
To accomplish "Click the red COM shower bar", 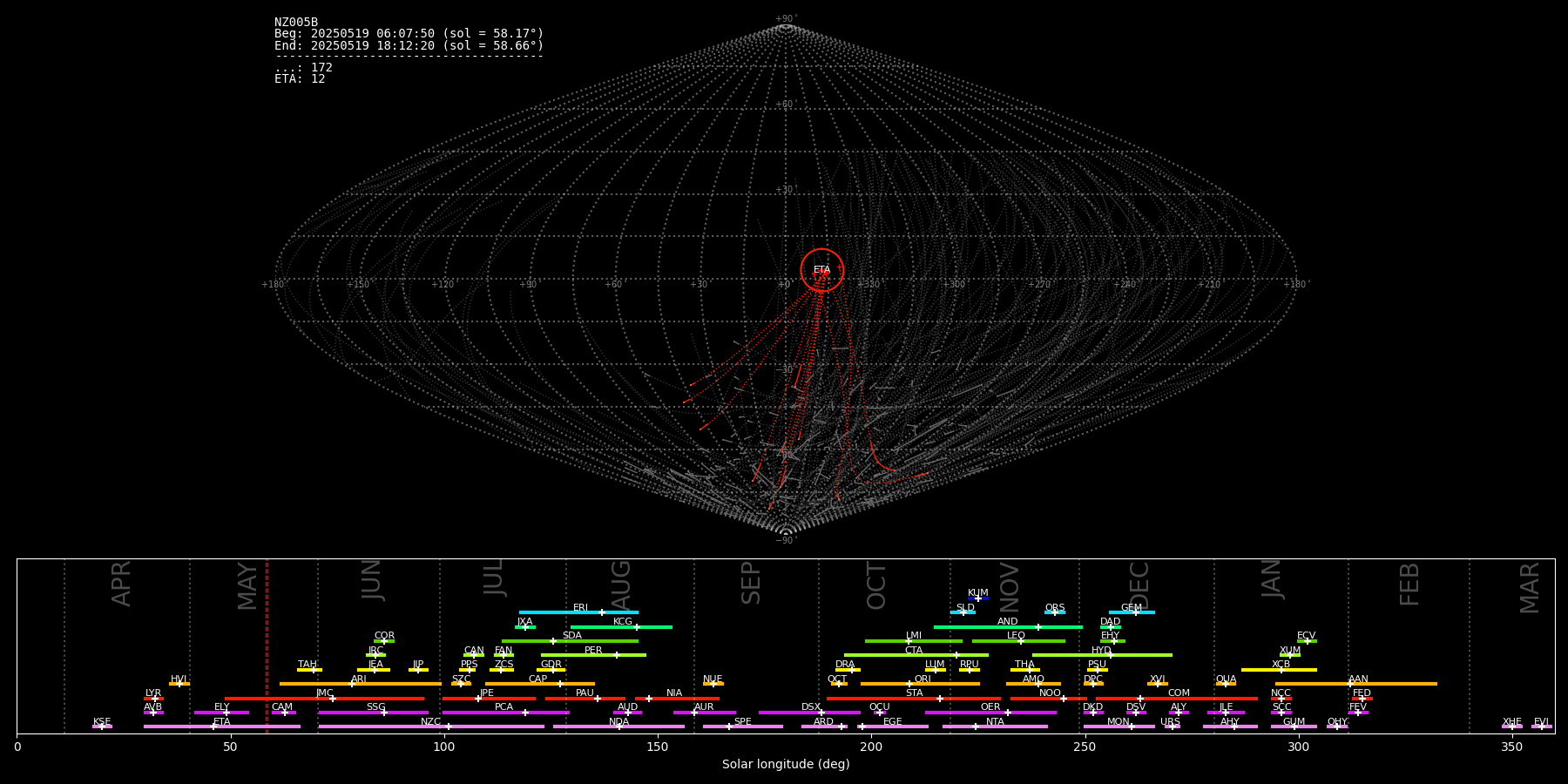I will [x=1177, y=699].
